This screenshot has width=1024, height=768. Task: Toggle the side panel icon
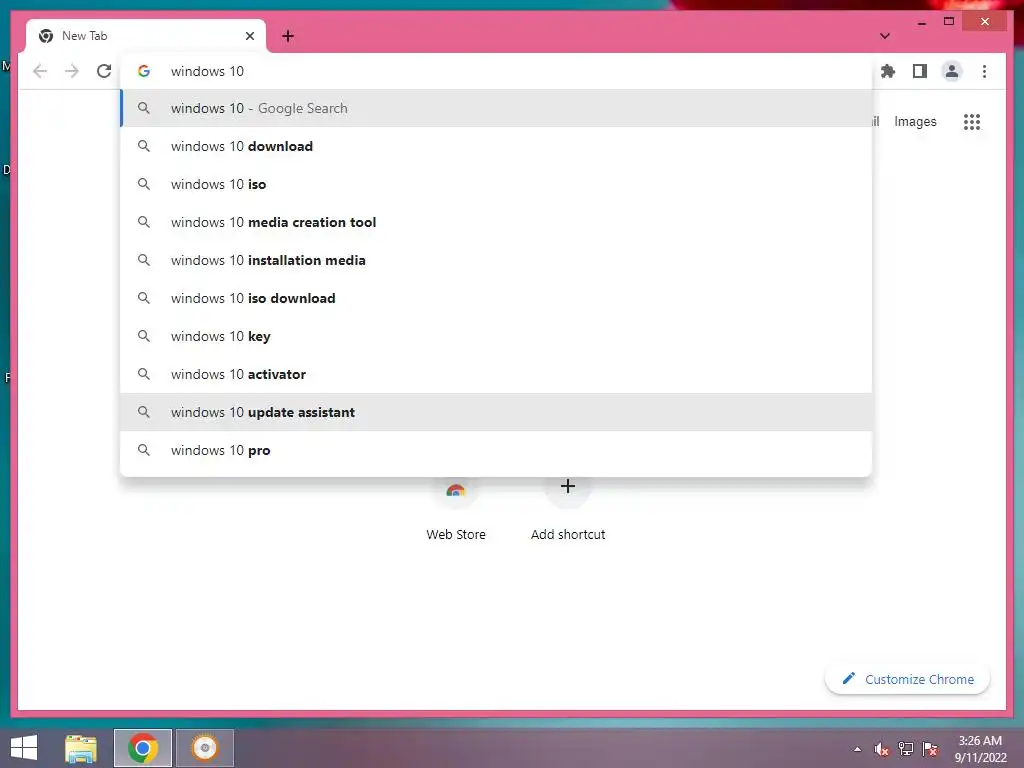pyautogui.click(x=920, y=71)
